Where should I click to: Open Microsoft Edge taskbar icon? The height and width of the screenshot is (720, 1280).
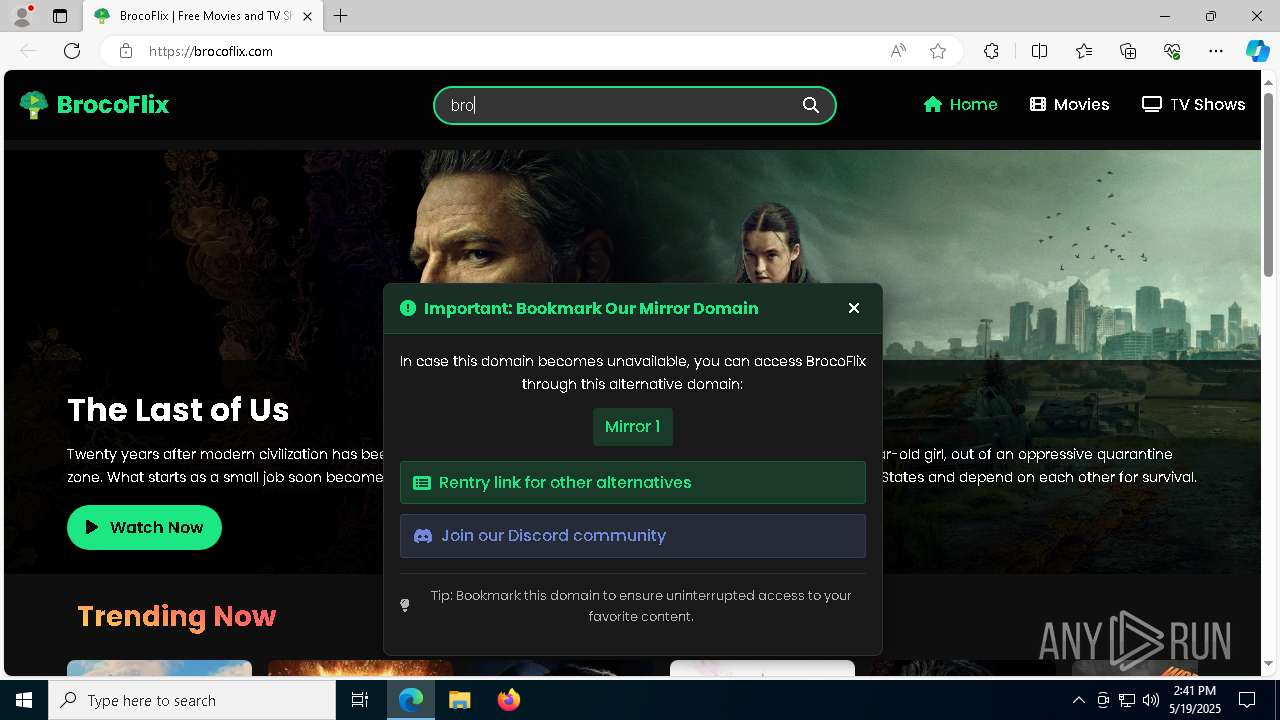[411, 700]
